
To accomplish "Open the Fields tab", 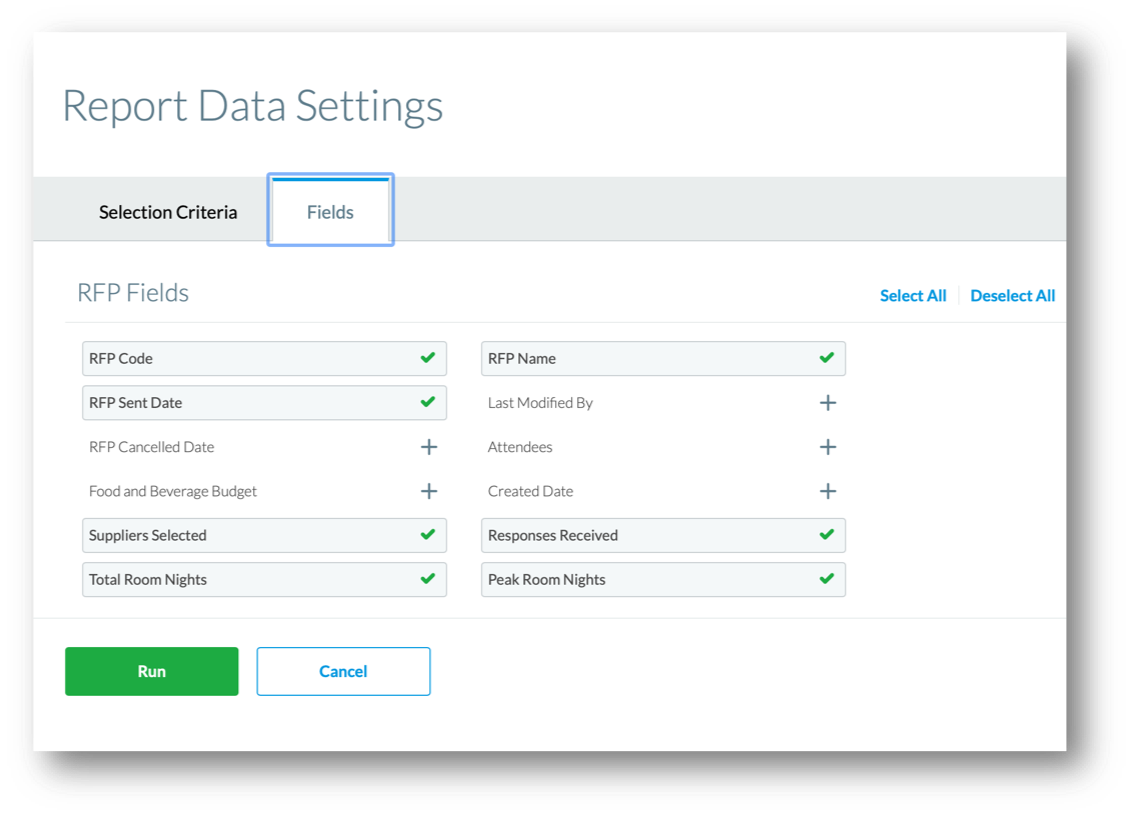I will [x=330, y=212].
